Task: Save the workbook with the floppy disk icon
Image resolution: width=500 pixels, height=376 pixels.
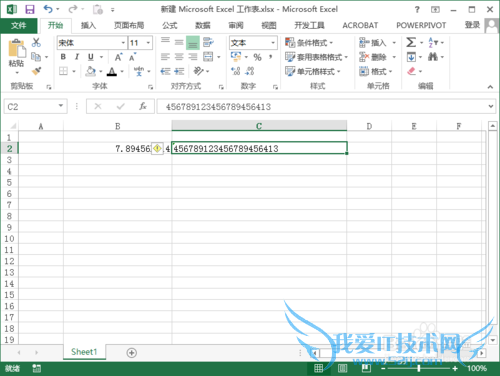Action: click(30, 9)
